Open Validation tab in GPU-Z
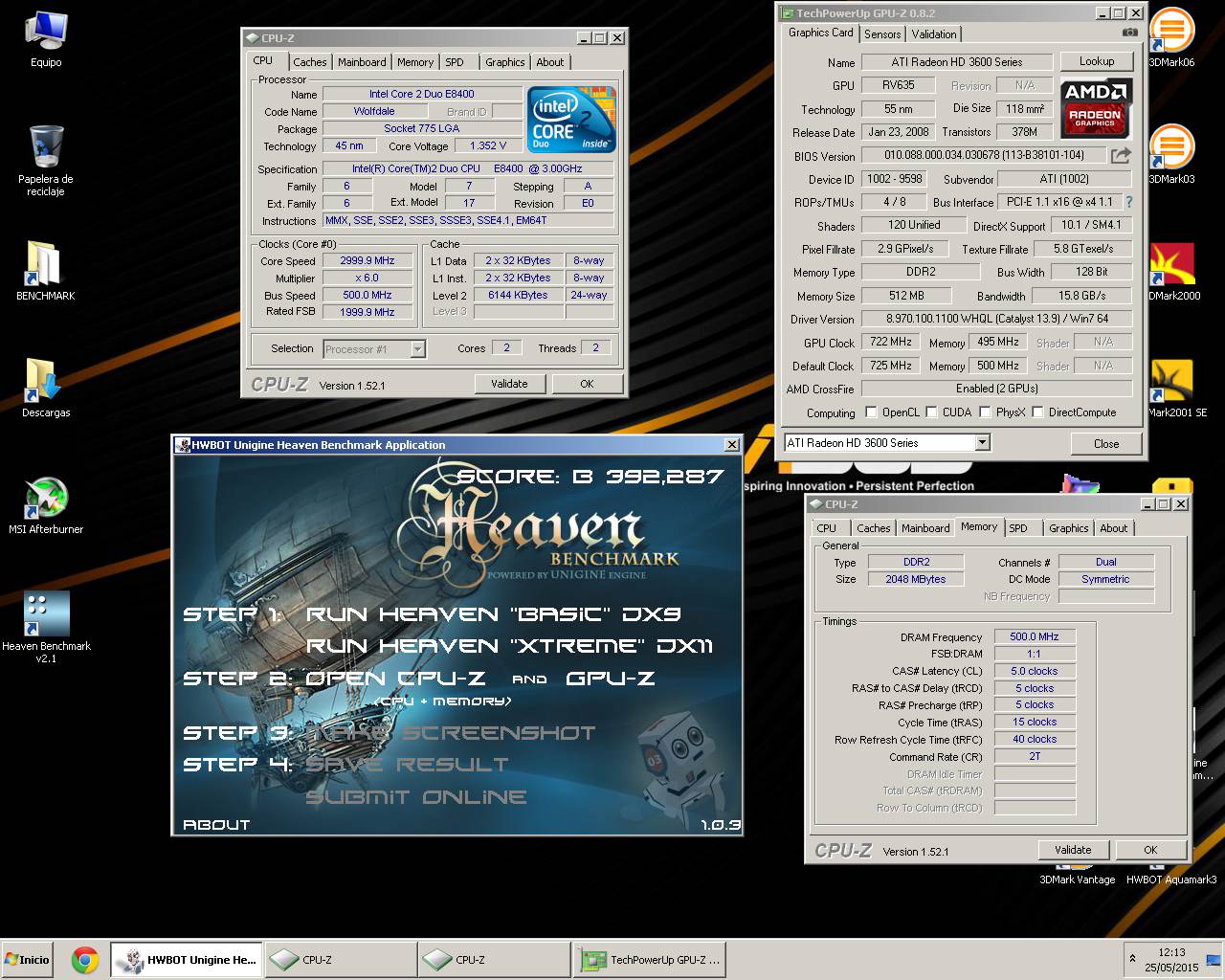 (934, 33)
